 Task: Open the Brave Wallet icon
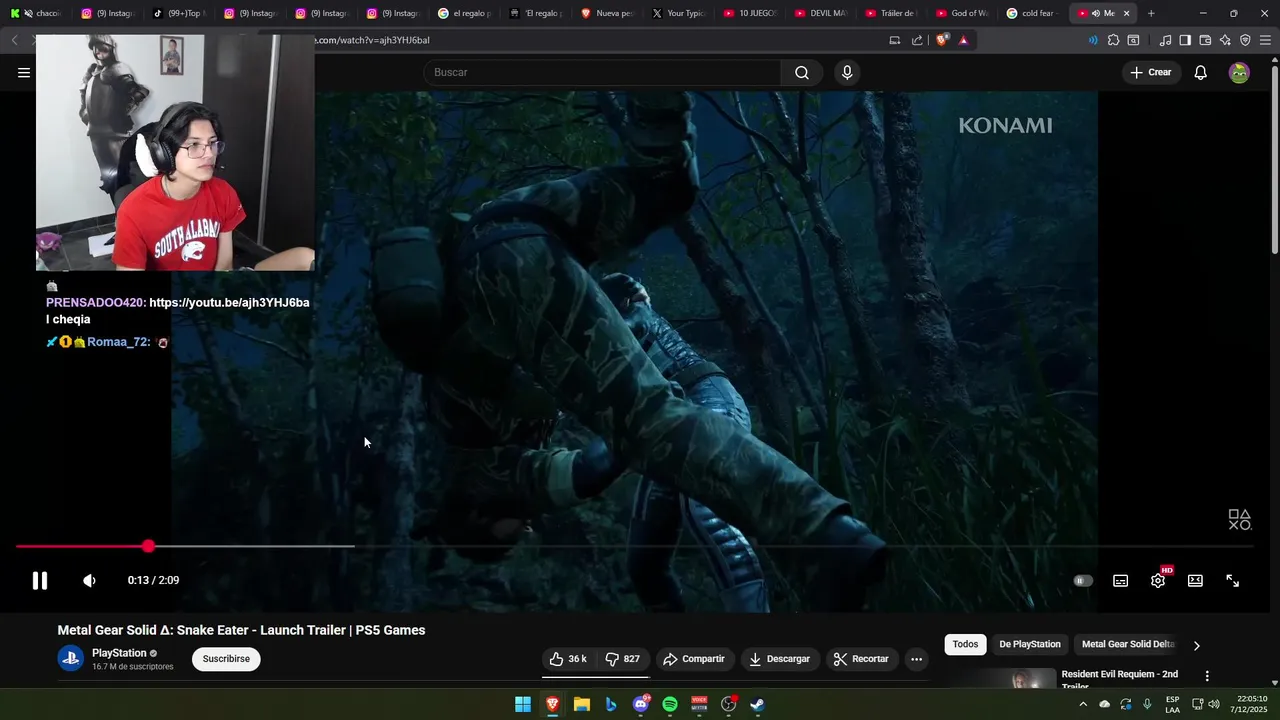pyautogui.click(x=1205, y=40)
